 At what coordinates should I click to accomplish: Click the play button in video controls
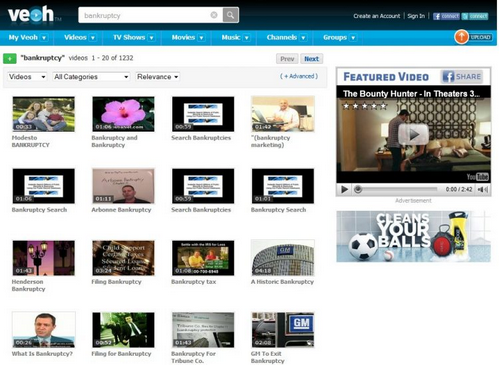point(344,190)
